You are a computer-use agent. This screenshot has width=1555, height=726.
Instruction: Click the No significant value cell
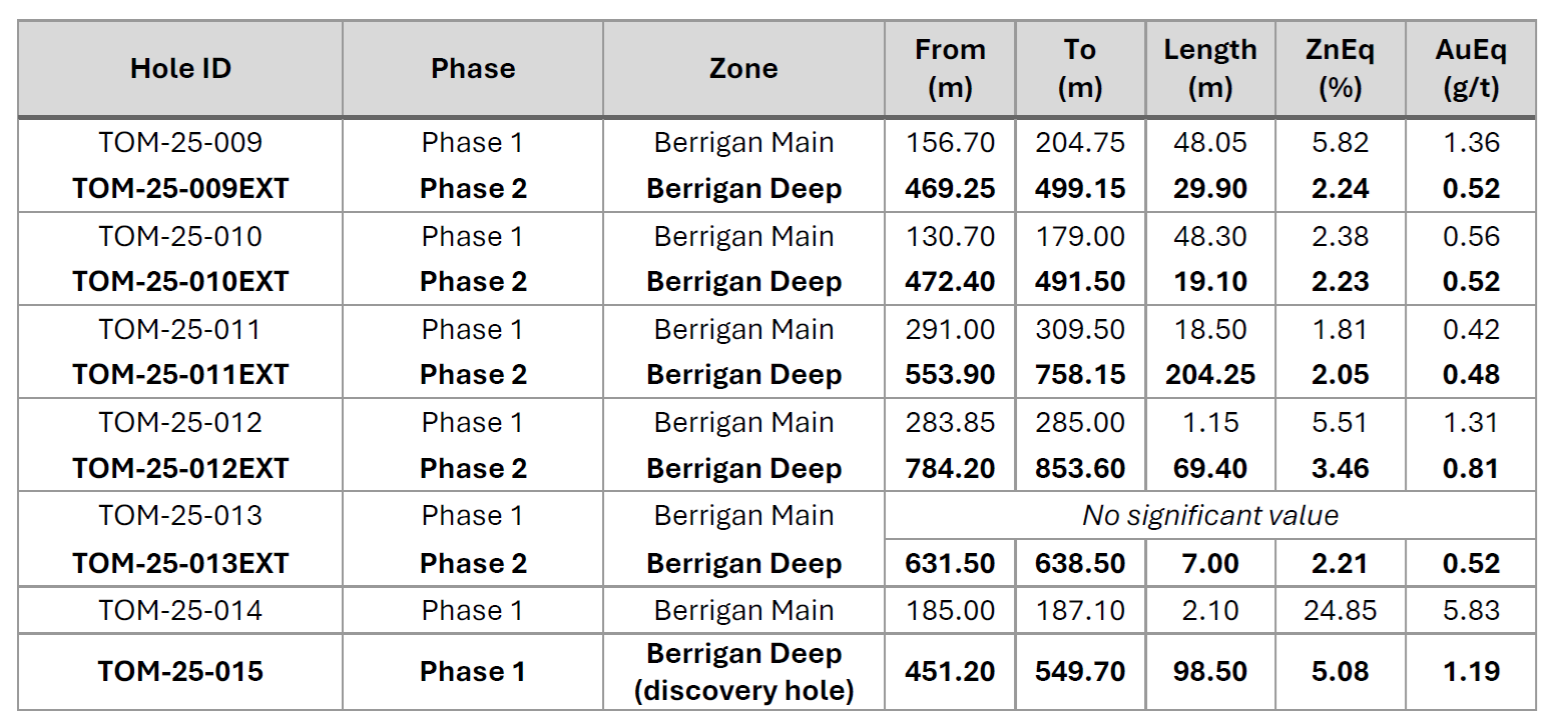(1210, 516)
